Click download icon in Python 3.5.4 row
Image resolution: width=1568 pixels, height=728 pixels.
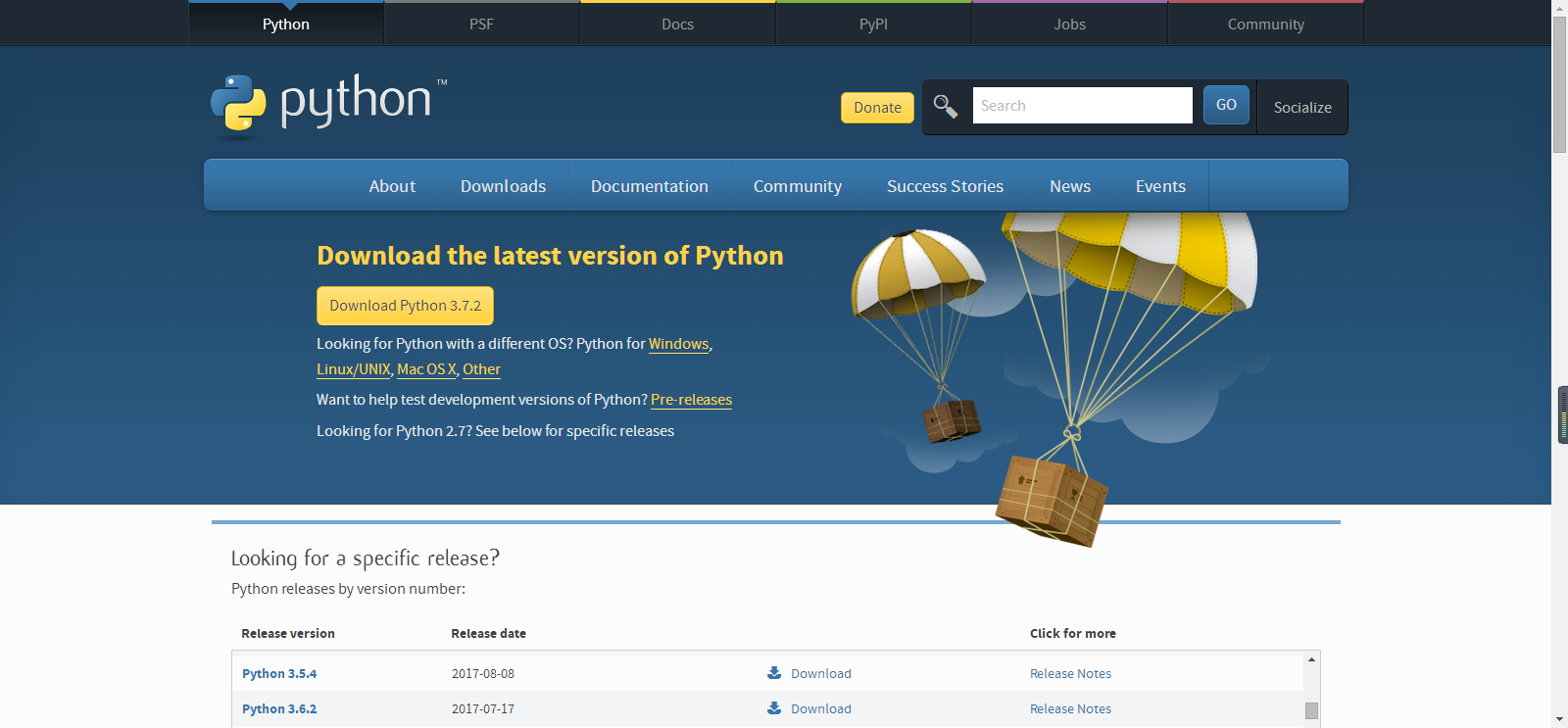(774, 673)
